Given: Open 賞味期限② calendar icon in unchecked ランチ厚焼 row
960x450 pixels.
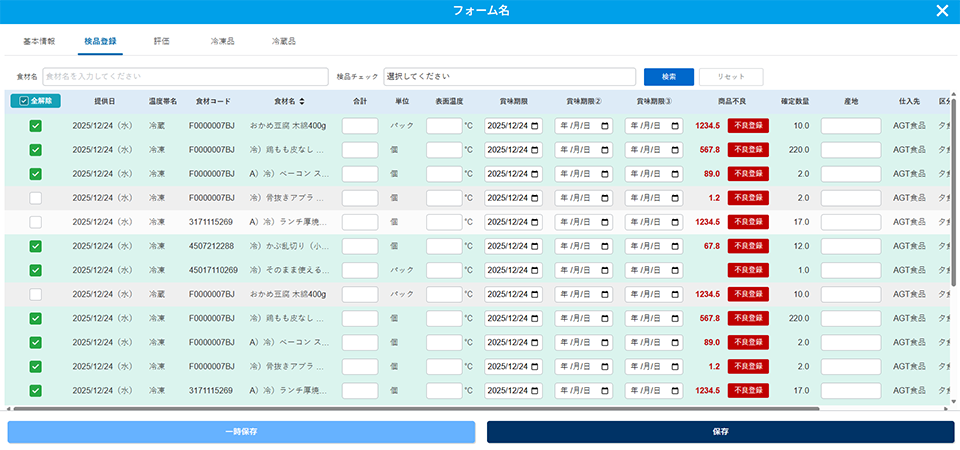Looking at the screenshot, I should click(605, 222).
